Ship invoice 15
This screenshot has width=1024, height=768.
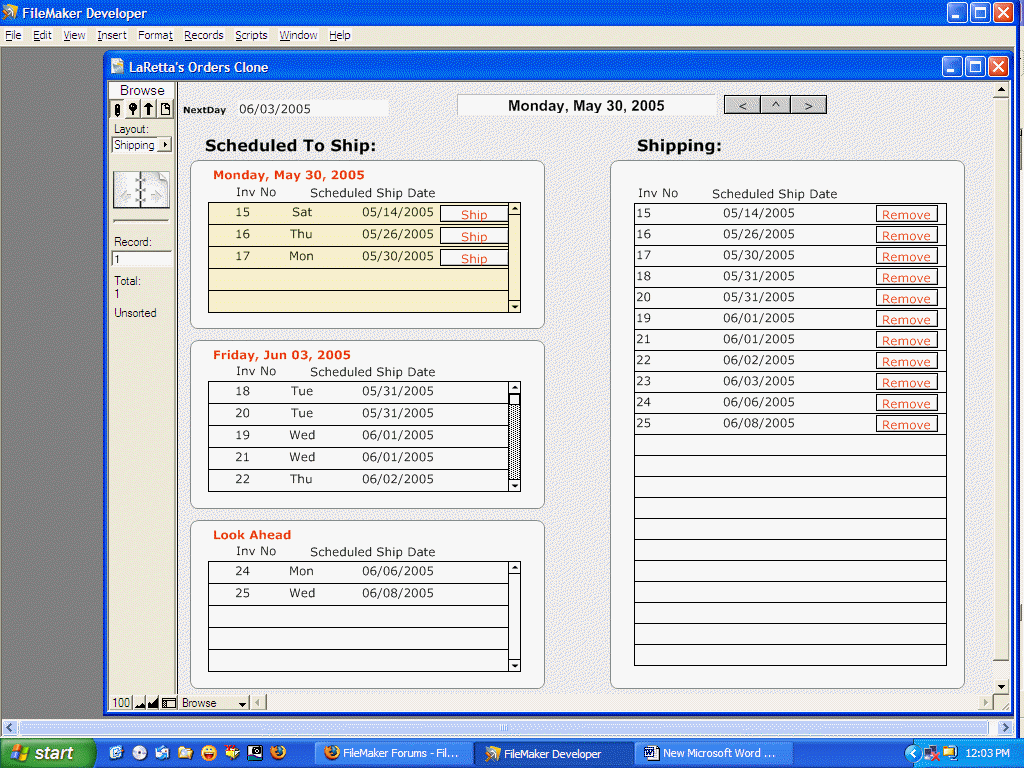click(x=474, y=214)
